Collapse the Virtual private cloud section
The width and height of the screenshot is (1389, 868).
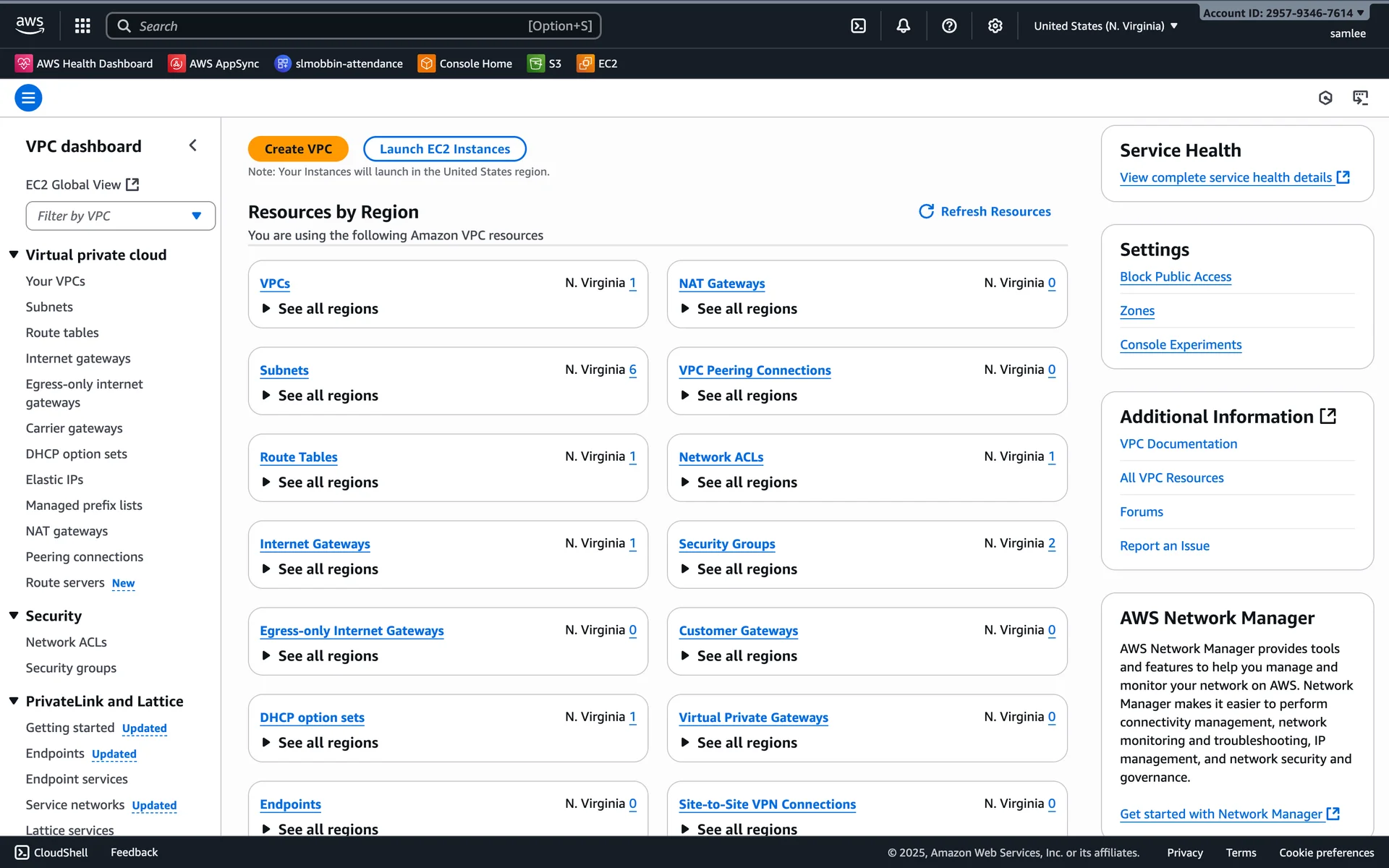click(14, 255)
